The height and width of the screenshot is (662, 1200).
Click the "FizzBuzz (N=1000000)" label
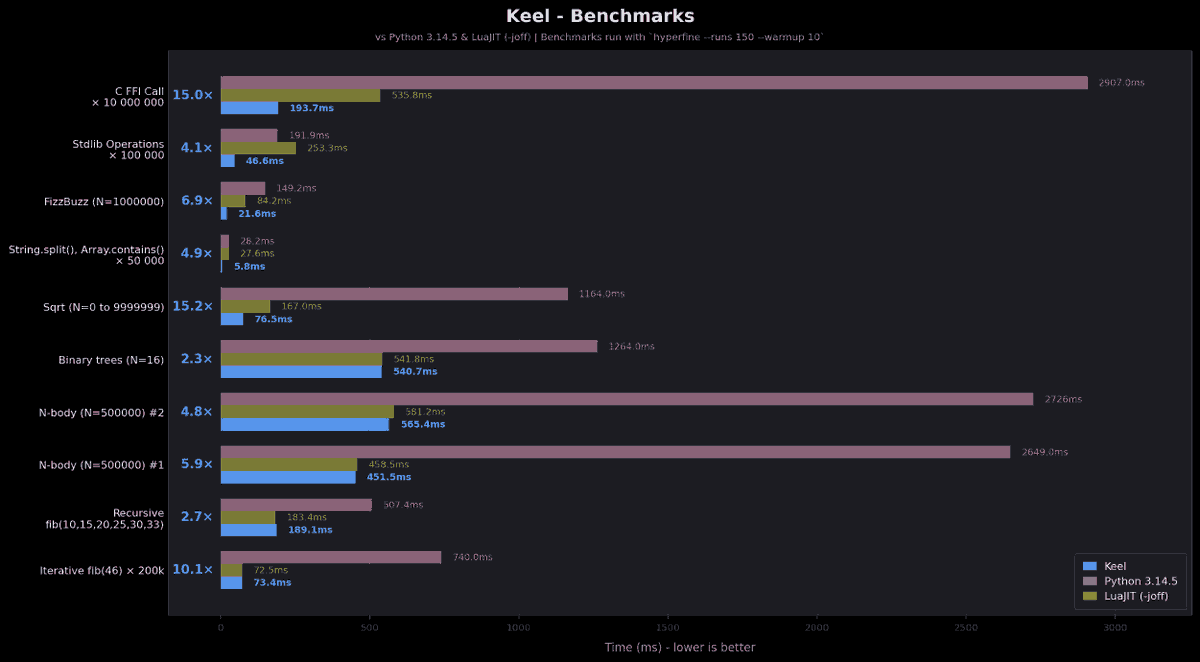104,201
